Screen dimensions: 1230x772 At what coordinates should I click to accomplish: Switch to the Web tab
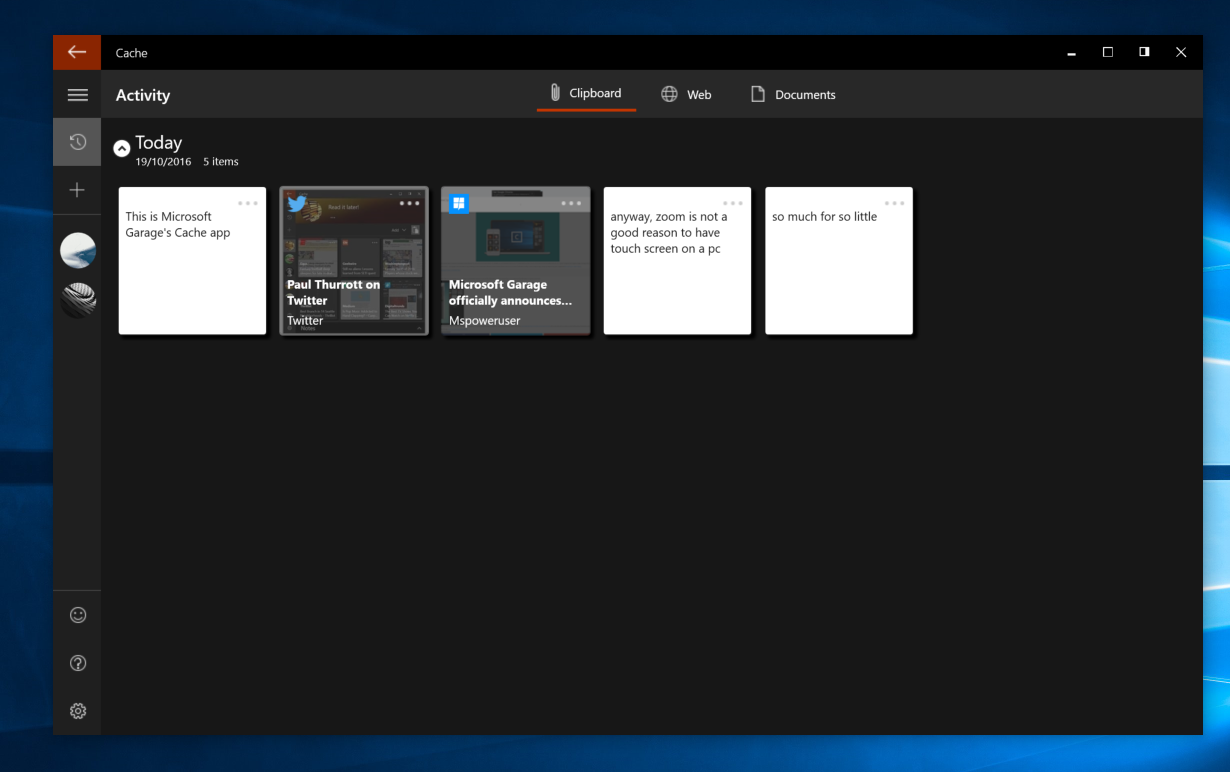[x=686, y=94]
